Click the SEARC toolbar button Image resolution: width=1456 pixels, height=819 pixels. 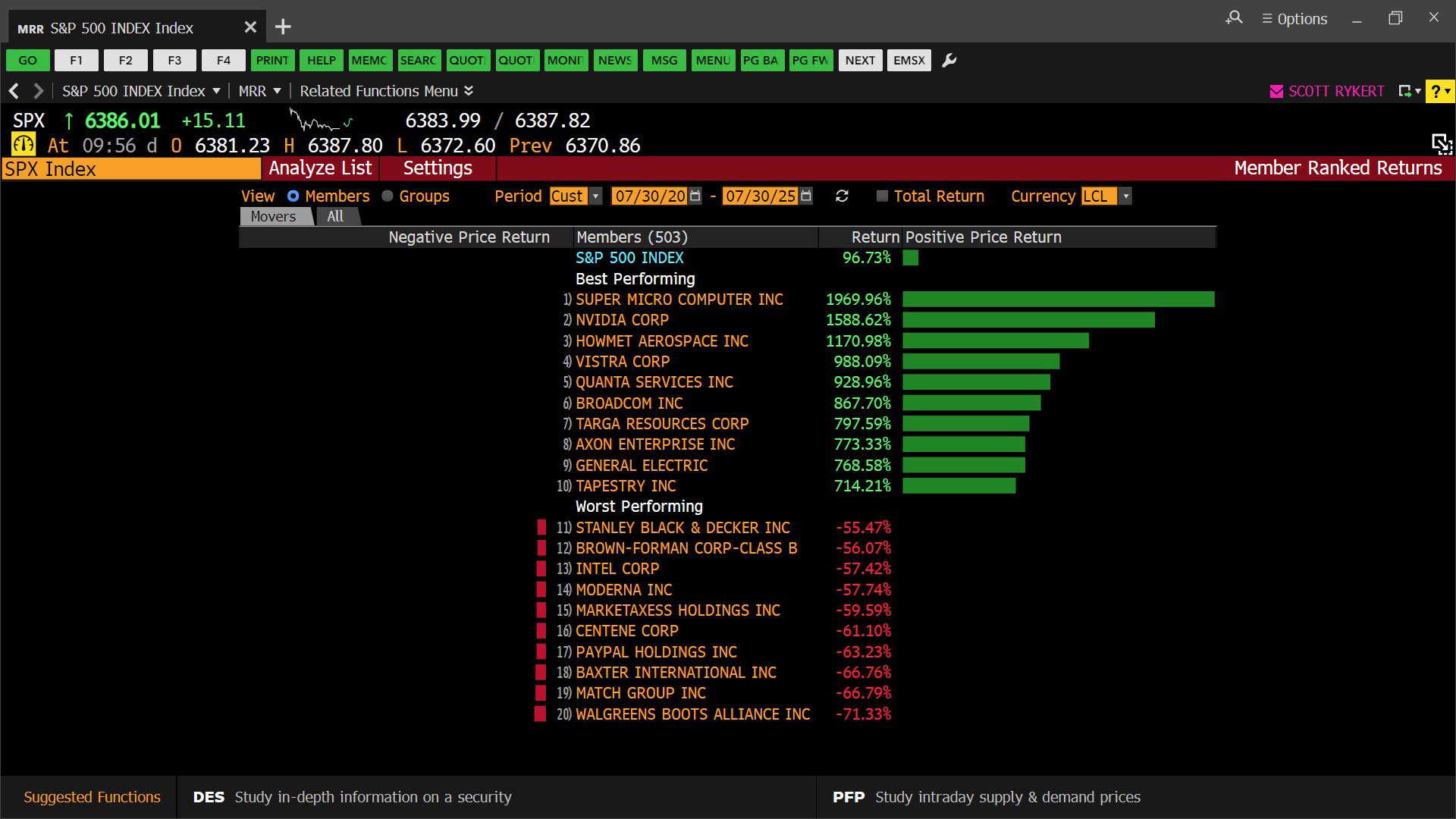click(419, 61)
